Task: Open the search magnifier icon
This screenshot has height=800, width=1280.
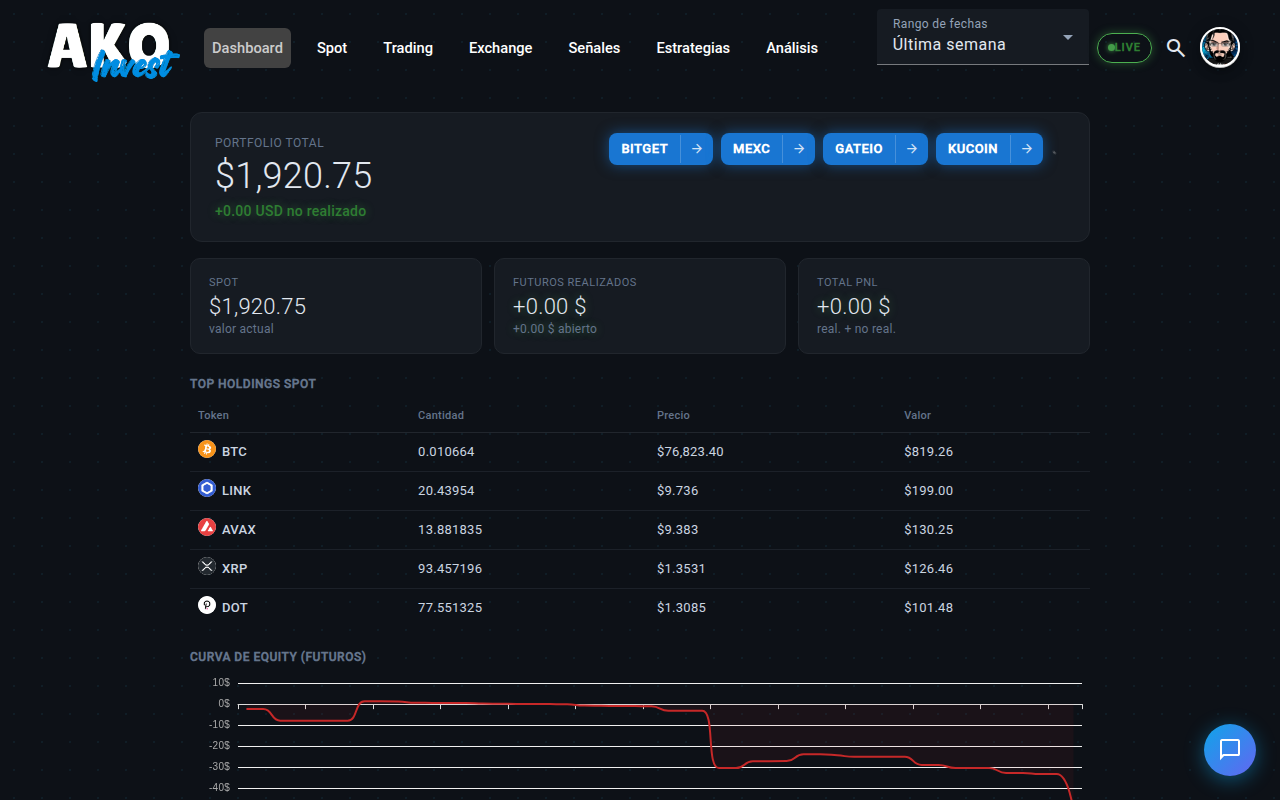Action: point(1176,48)
